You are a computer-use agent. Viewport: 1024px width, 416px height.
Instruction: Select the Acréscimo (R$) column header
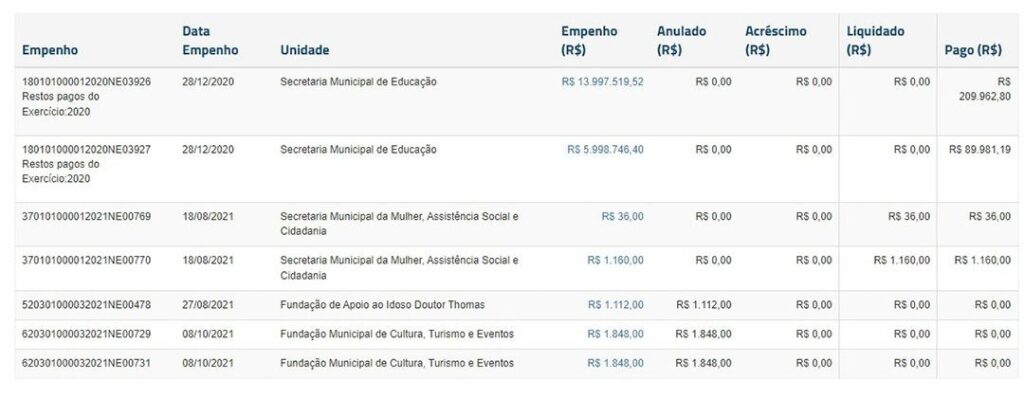click(x=775, y=40)
